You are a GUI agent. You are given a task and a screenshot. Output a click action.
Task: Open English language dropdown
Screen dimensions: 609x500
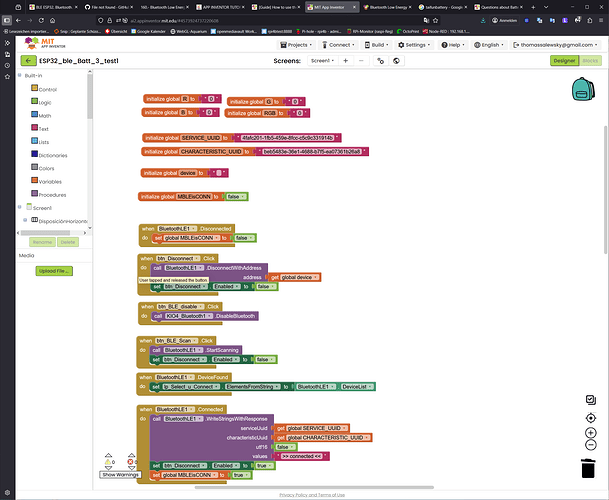pos(489,45)
